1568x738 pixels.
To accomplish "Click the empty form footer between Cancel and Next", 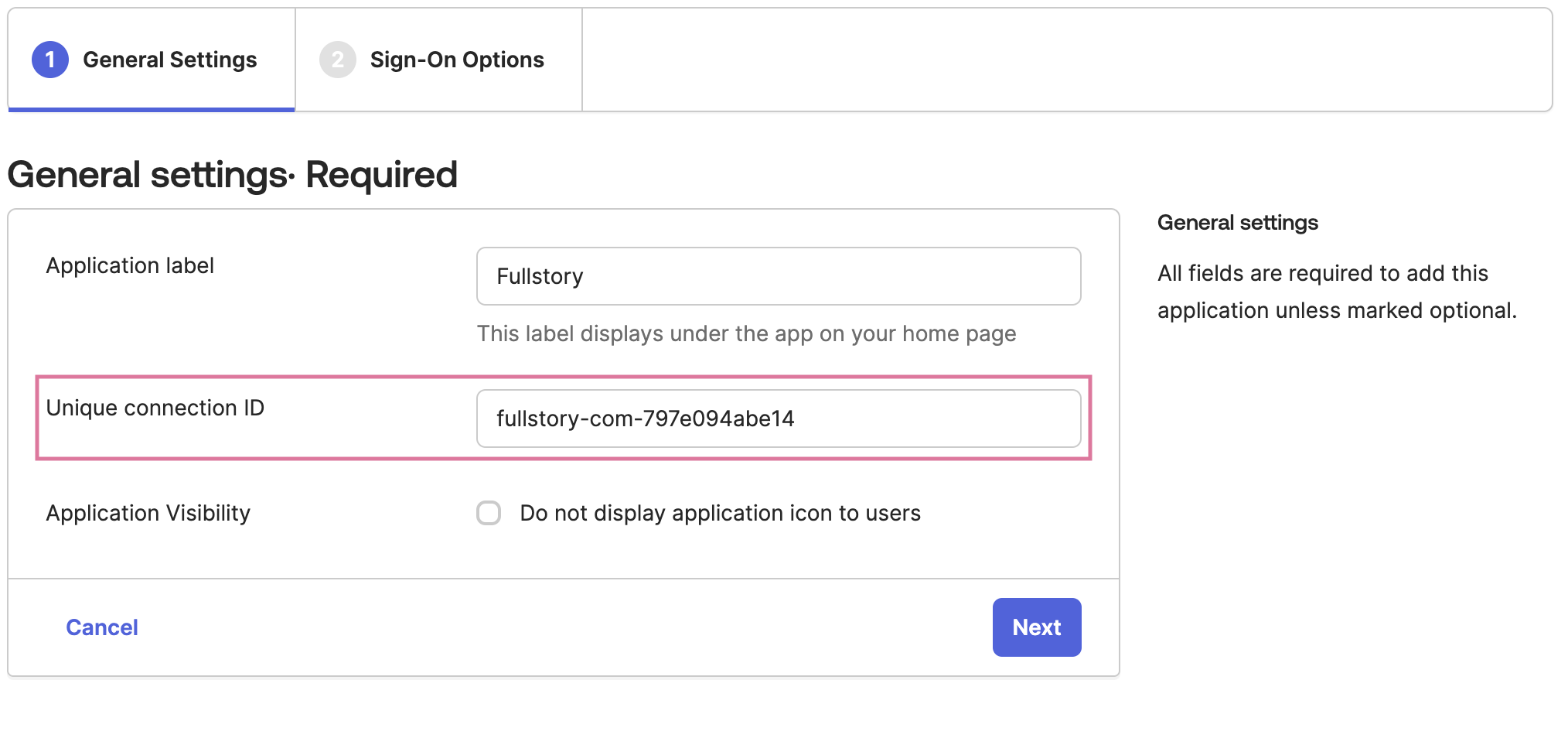I will coord(564,627).
